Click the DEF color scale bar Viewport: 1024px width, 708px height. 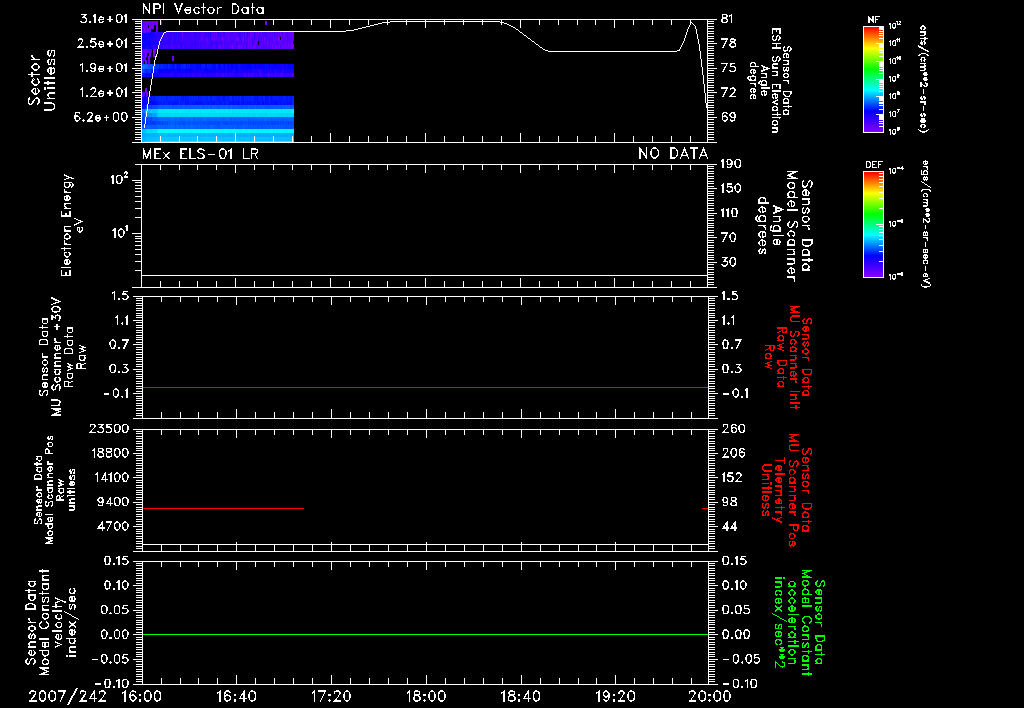(x=874, y=225)
